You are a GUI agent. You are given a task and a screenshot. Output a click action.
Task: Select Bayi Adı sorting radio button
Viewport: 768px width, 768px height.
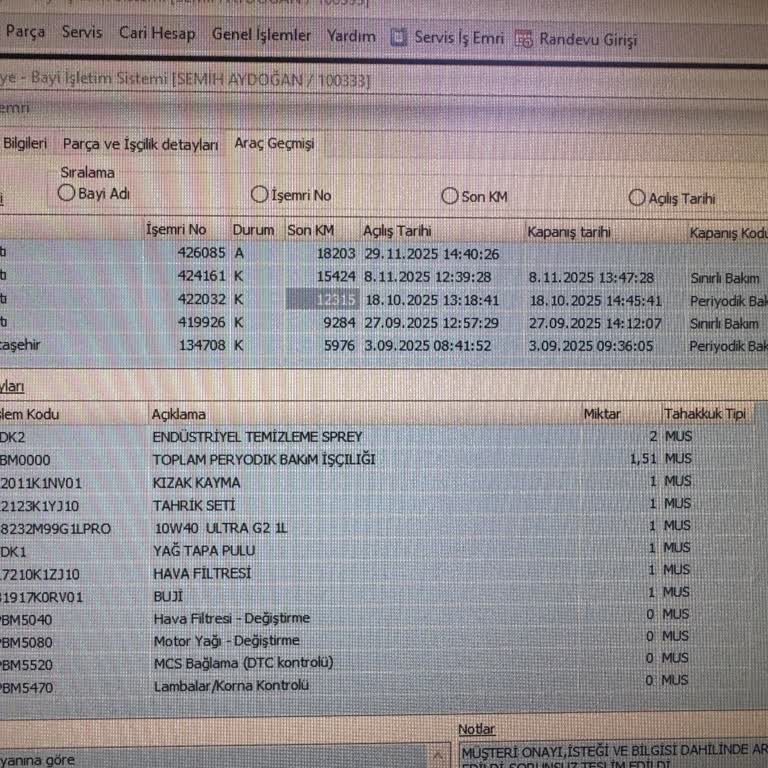[x=66, y=192]
